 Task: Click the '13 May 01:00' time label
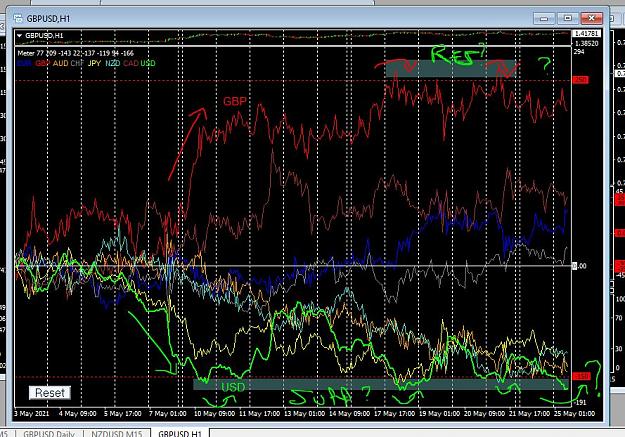tap(304, 413)
